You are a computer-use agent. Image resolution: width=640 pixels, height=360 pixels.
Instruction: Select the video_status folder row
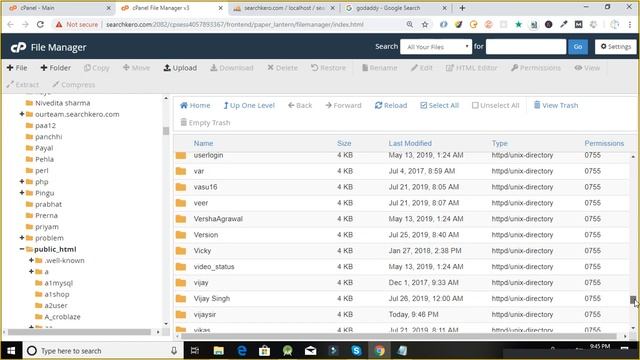click(402, 267)
